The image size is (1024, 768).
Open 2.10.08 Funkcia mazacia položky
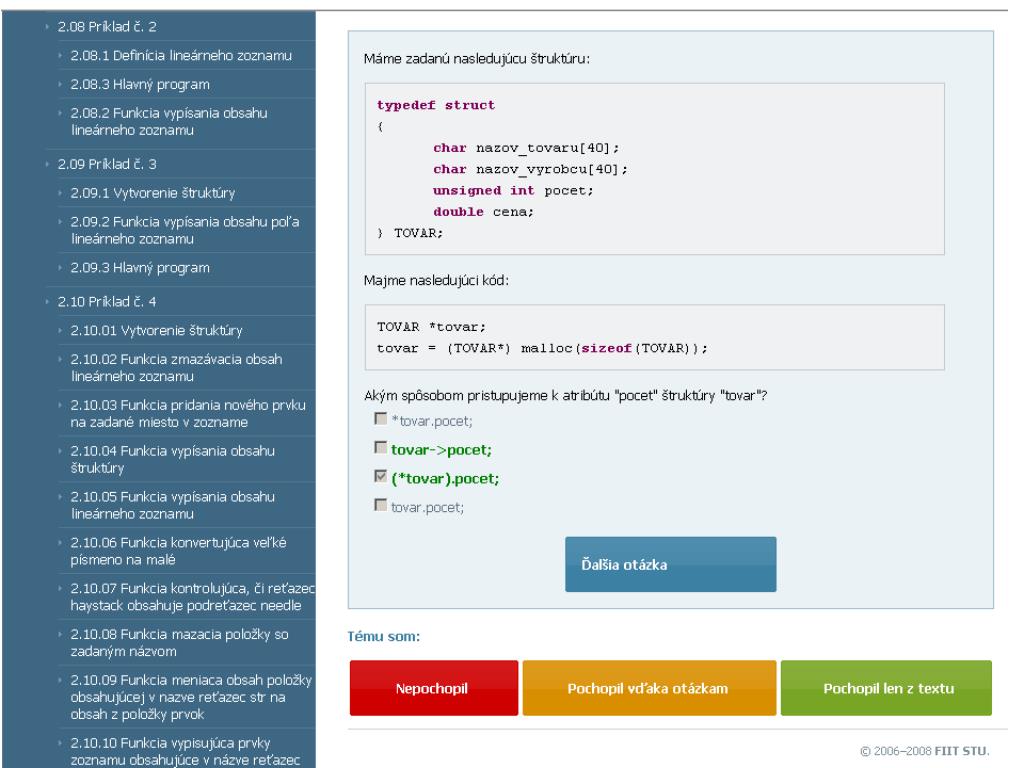180,643
